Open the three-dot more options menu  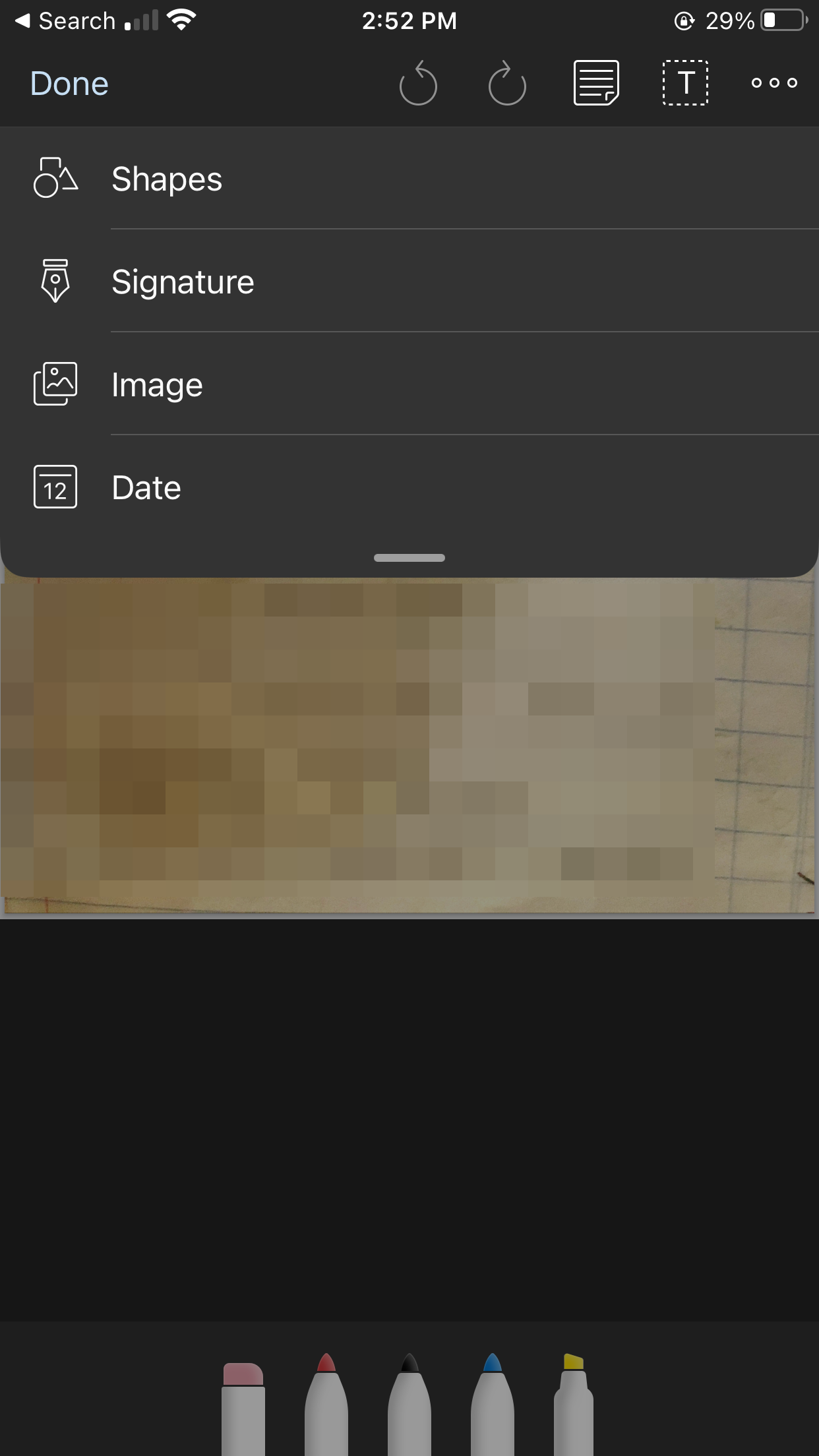(774, 83)
